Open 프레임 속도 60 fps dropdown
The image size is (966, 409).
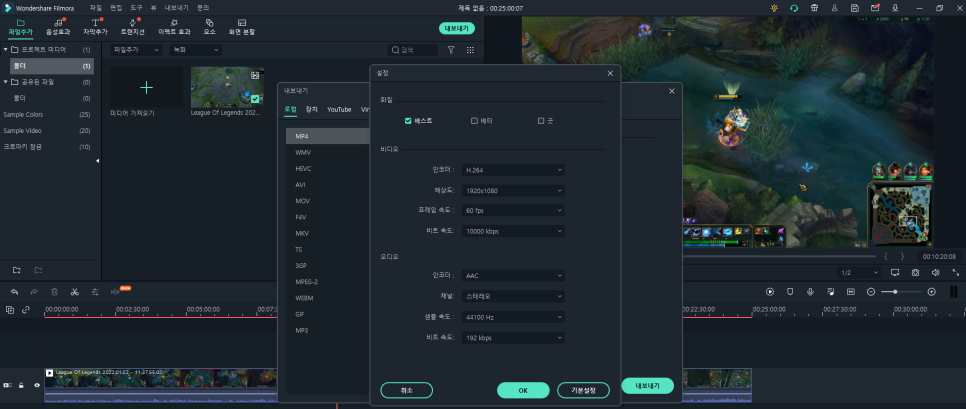pos(513,211)
